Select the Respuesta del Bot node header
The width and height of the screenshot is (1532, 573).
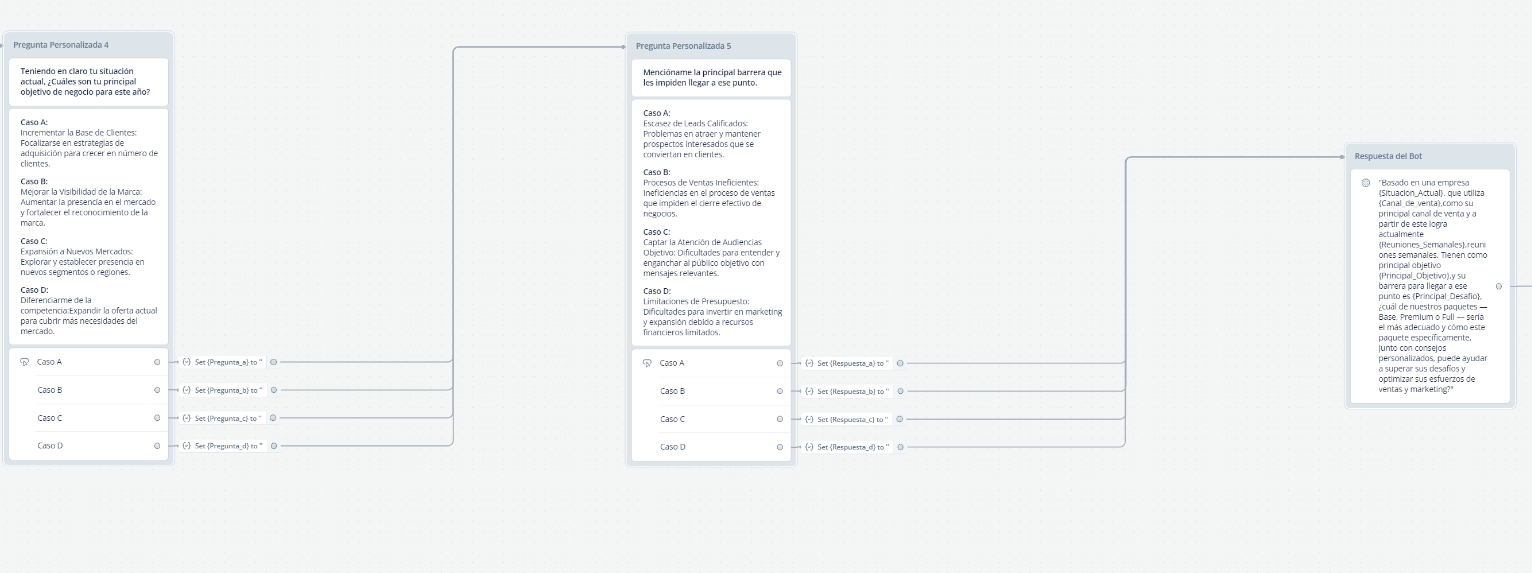[x=1430, y=156]
